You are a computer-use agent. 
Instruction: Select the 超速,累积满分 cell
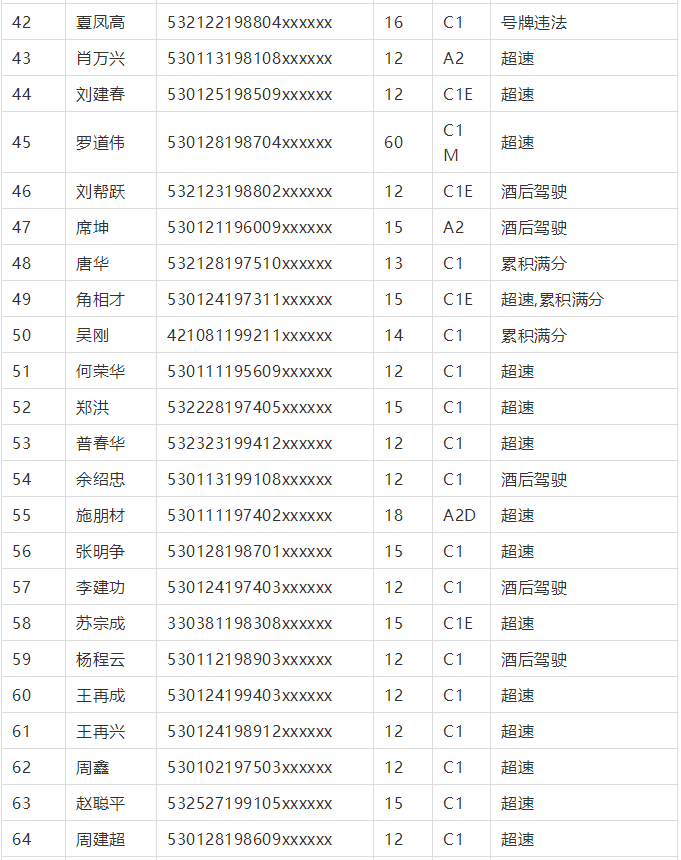[552, 299]
